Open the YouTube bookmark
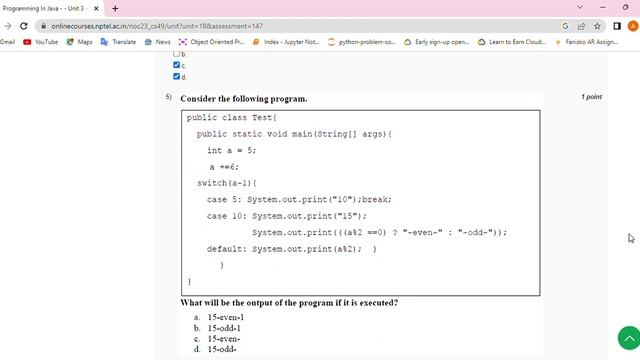640x360 pixels. [x=40, y=42]
